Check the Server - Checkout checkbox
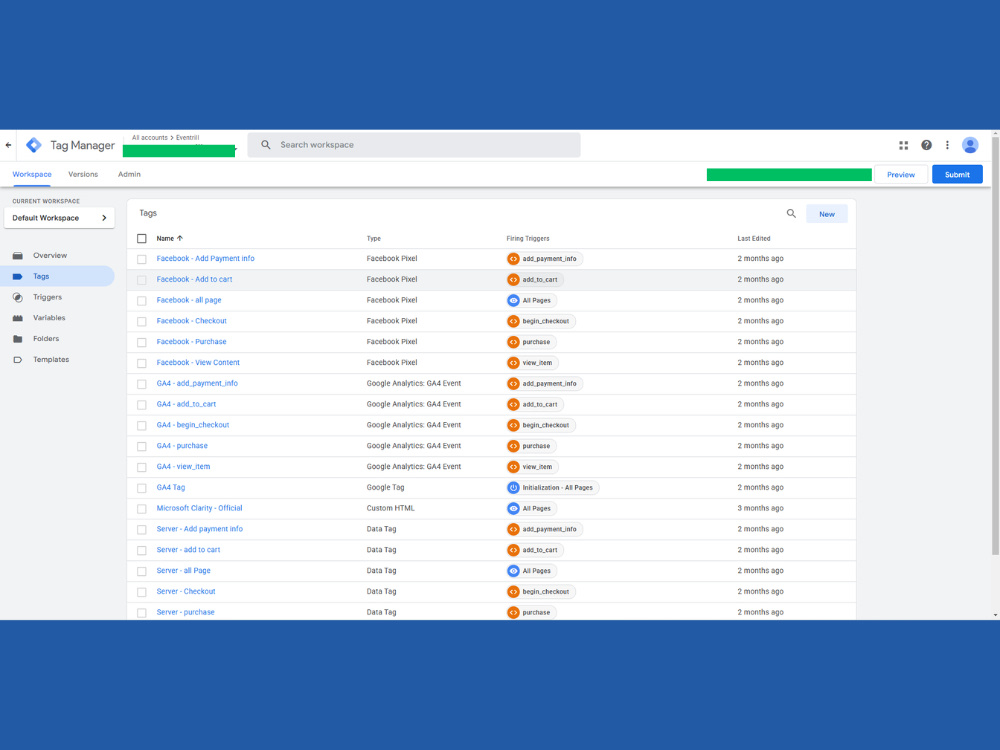1000x750 pixels. click(142, 592)
